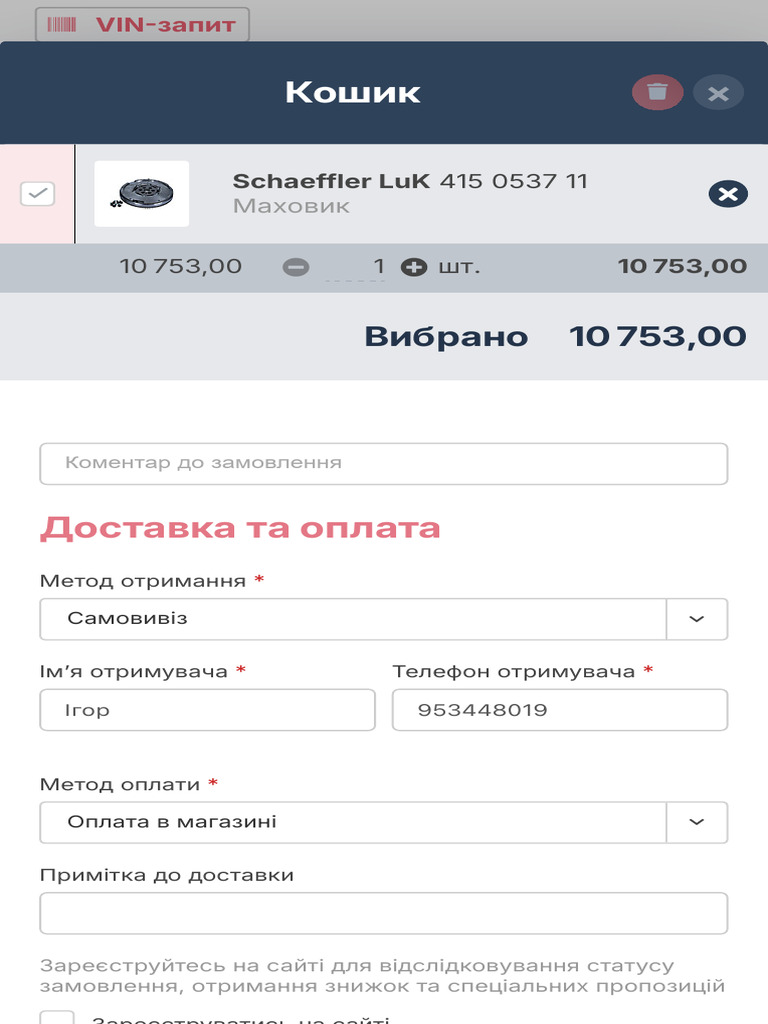Close the Кошик cart panel
This screenshot has height=1024, width=768.
718,94
